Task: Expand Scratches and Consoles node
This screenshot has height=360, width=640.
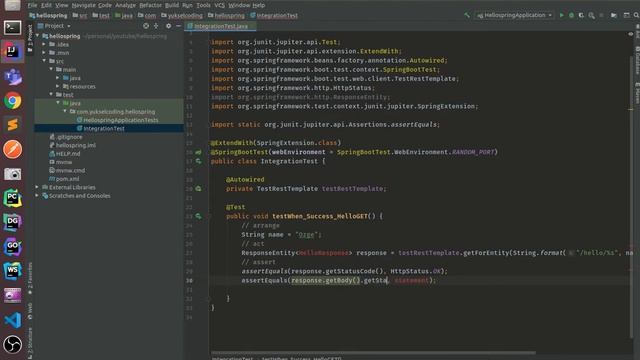Action: 37,196
